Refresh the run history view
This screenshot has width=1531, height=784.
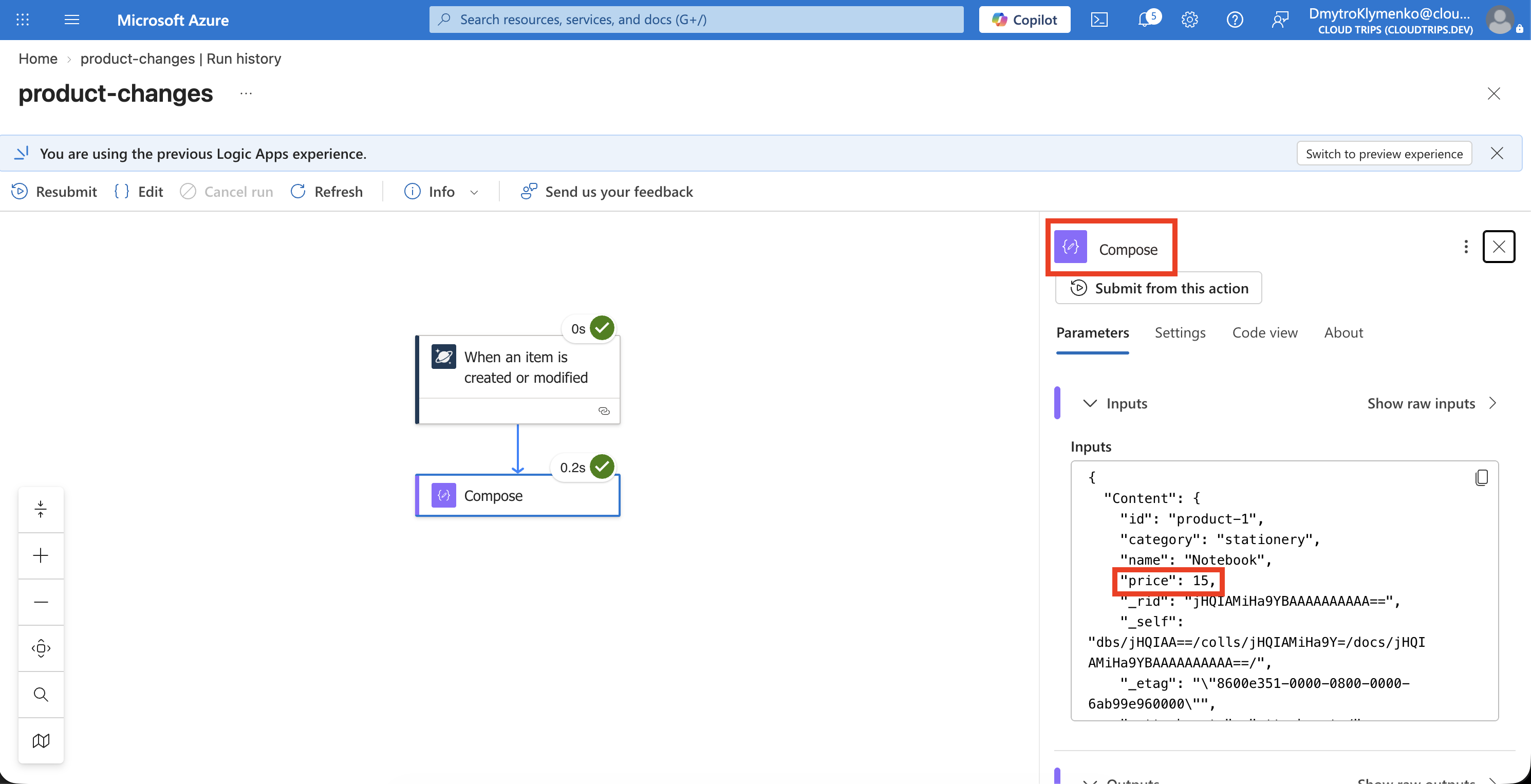click(x=326, y=192)
